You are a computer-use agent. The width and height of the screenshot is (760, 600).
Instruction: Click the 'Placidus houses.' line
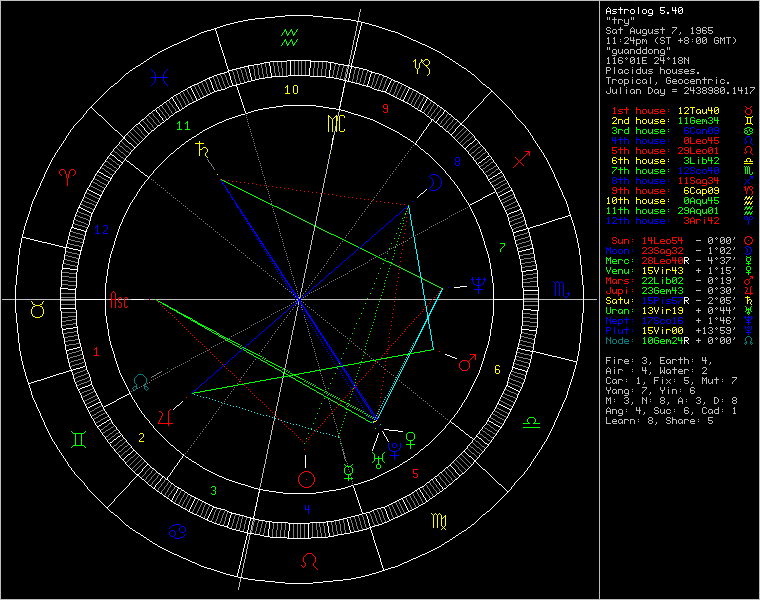point(653,71)
